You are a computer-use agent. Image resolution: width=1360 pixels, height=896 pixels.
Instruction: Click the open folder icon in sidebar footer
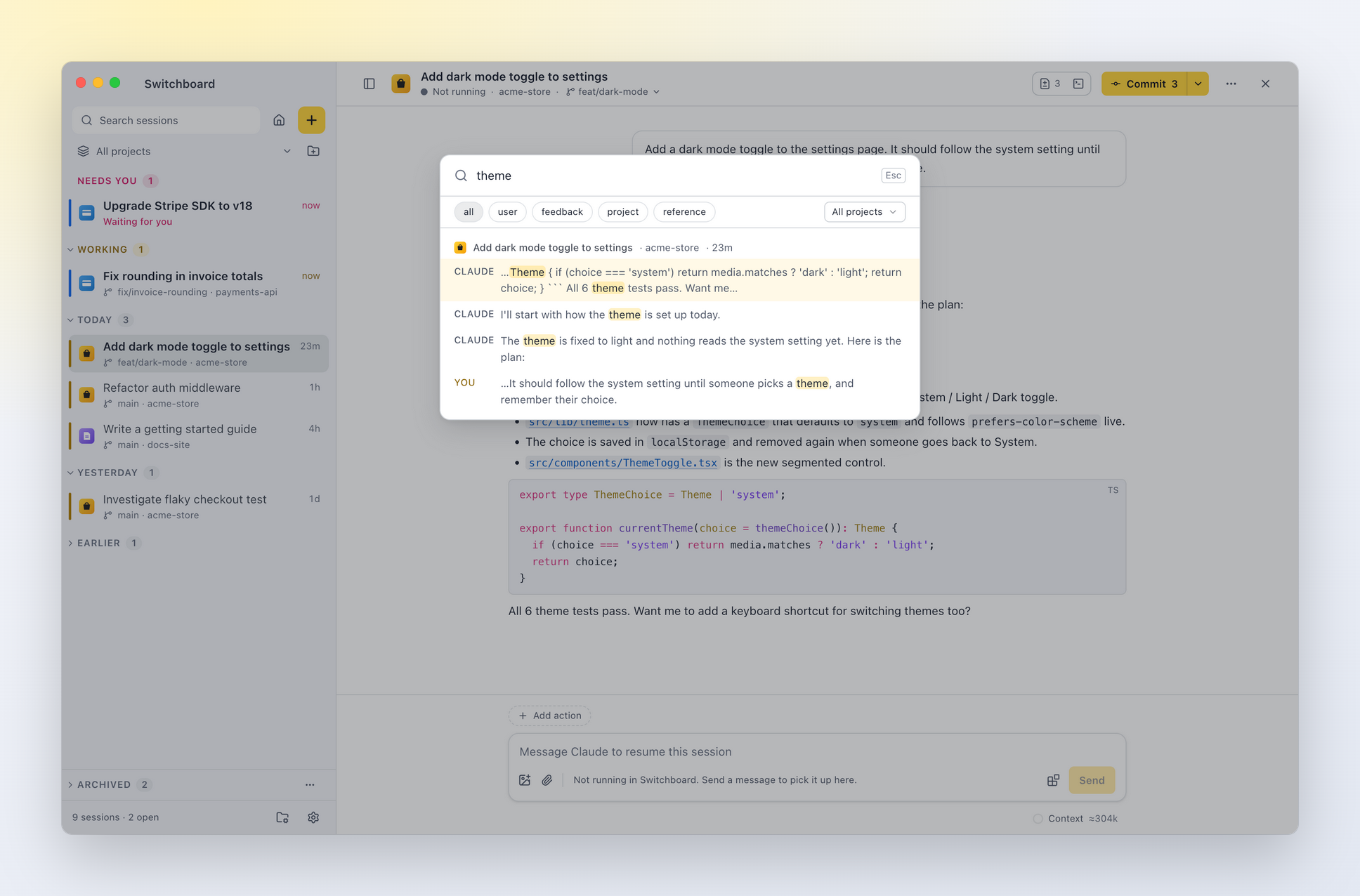click(282, 817)
